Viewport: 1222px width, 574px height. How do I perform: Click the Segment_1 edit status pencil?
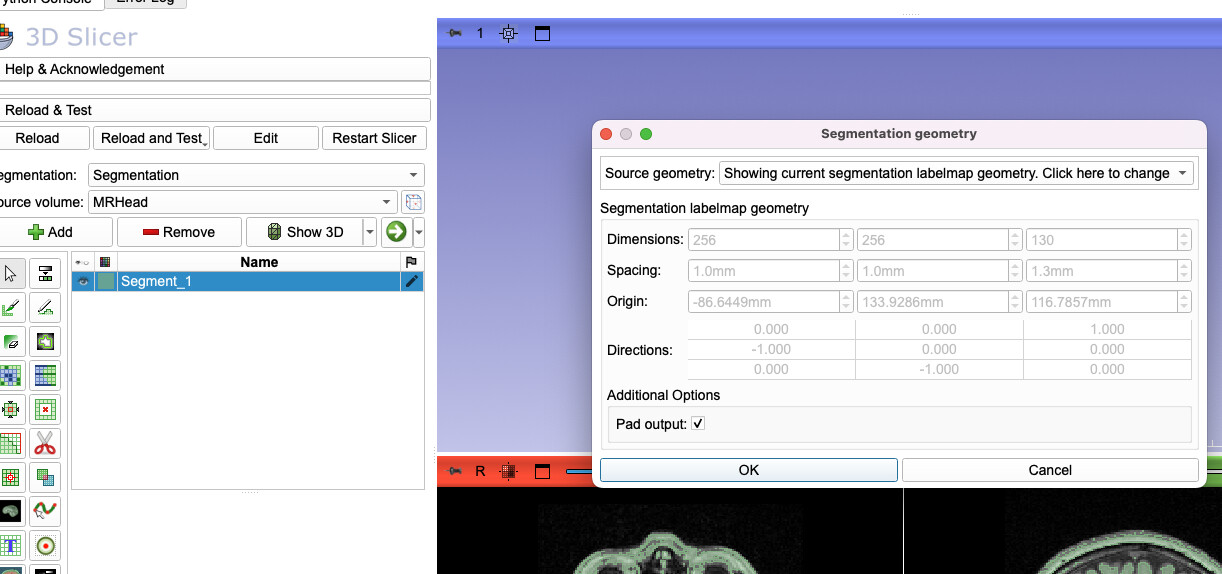[411, 282]
